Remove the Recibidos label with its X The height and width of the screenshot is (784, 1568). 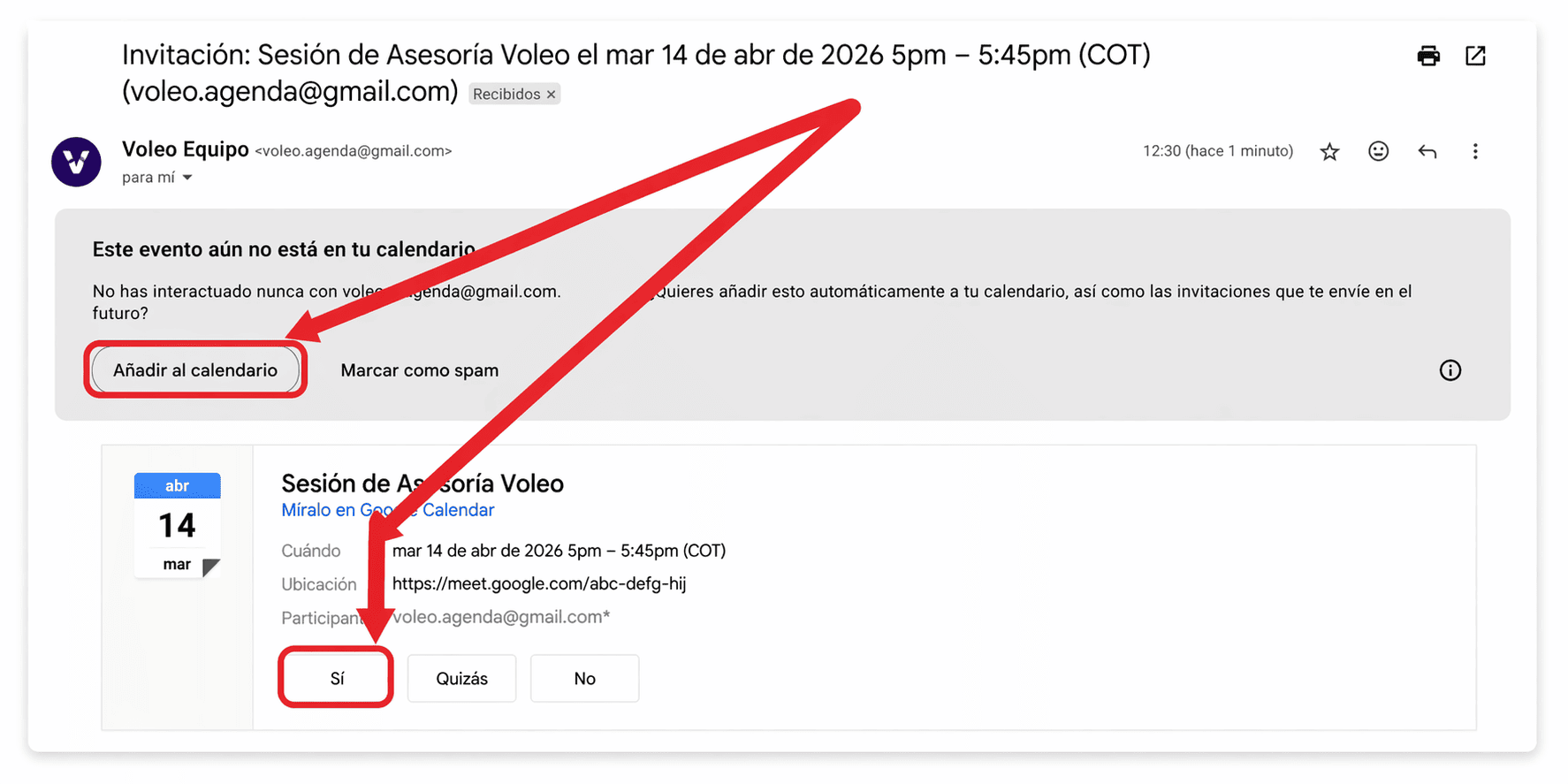click(x=551, y=95)
